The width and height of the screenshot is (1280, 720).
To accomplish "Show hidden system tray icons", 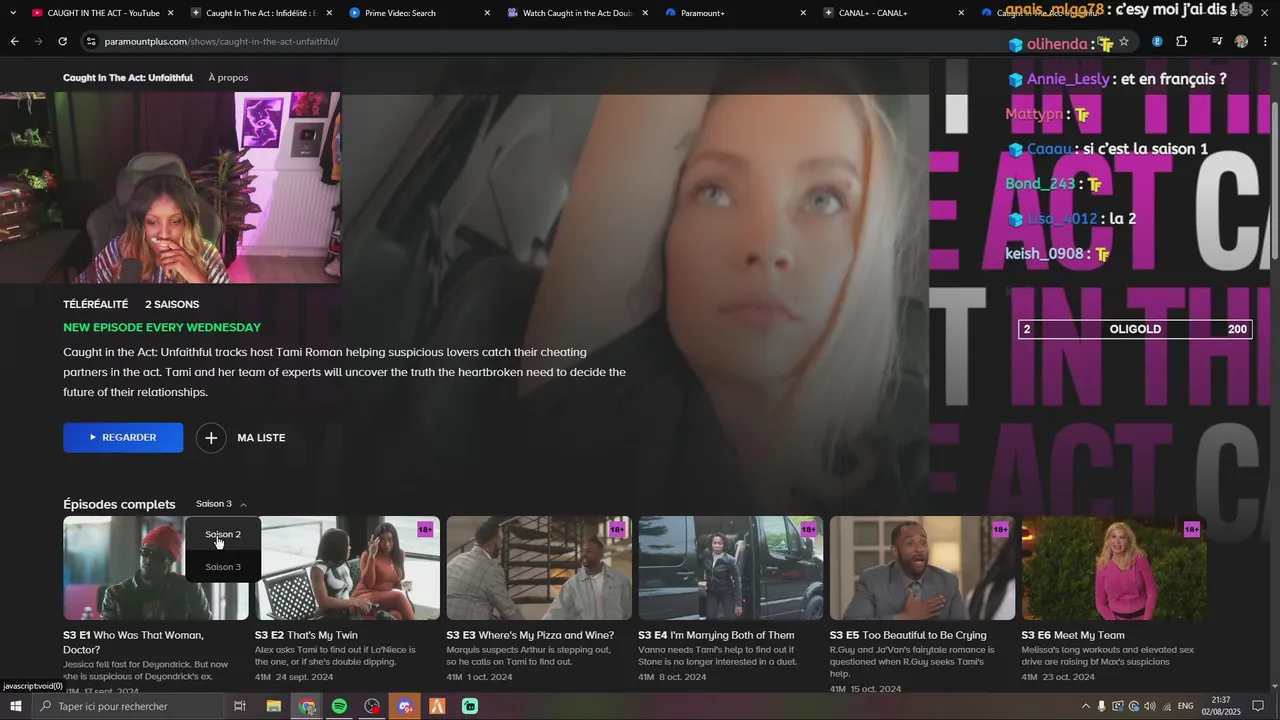I will click(1086, 706).
